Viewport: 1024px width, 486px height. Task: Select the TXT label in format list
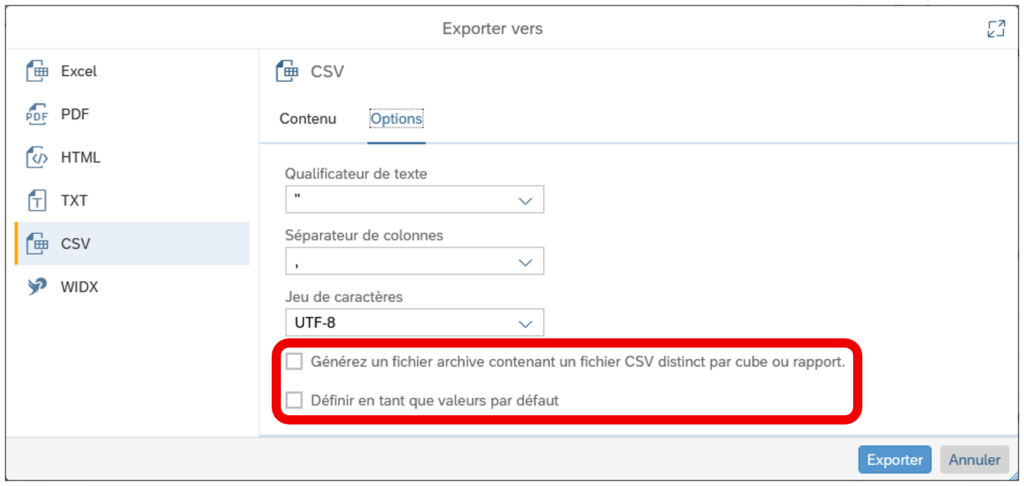click(74, 201)
